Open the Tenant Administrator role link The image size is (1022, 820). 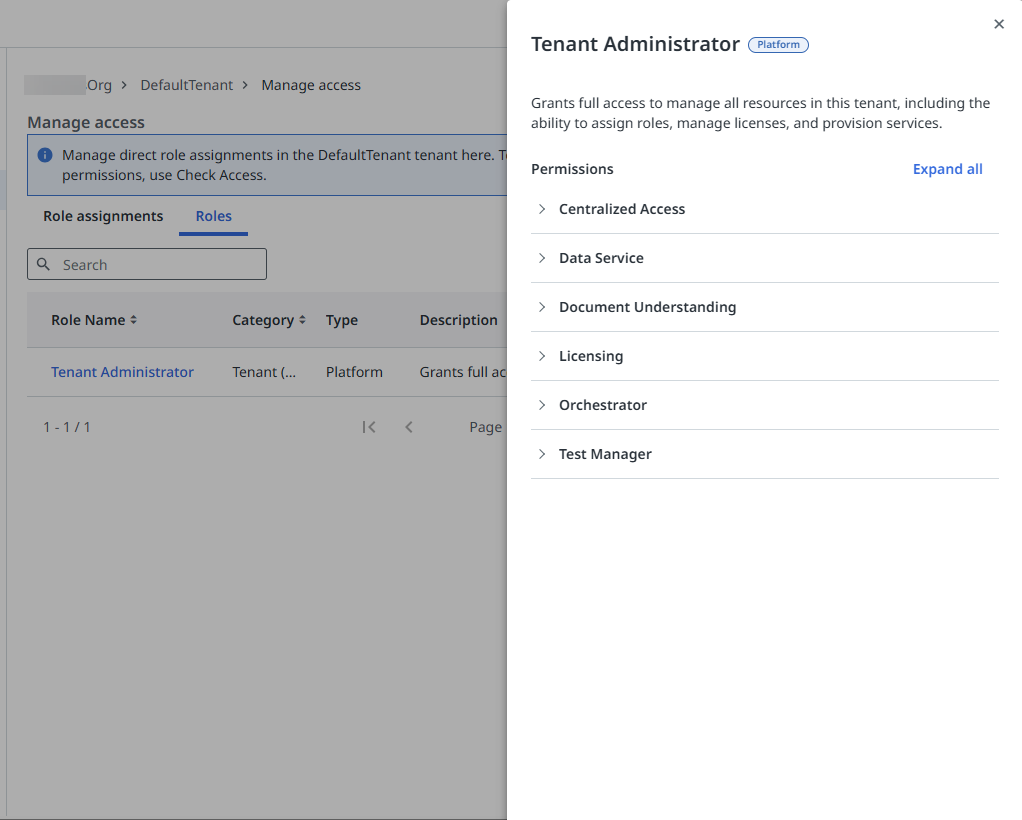[x=122, y=372]
